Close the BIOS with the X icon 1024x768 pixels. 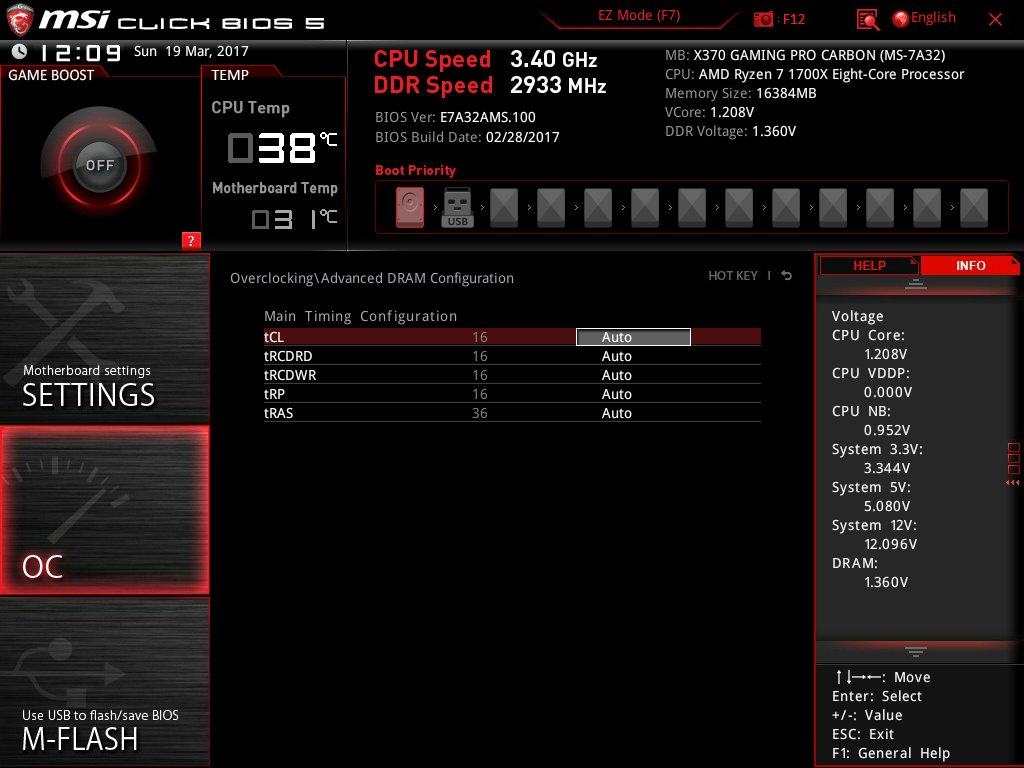coord(995,19)
